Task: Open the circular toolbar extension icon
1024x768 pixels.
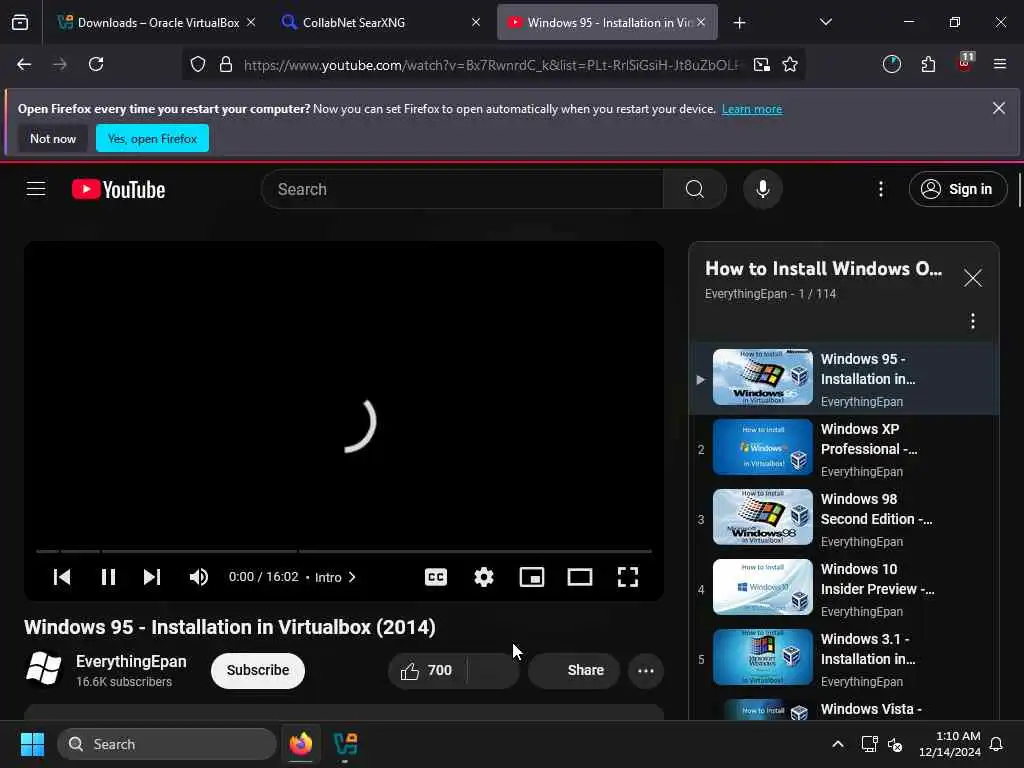Action: point(891,64)
